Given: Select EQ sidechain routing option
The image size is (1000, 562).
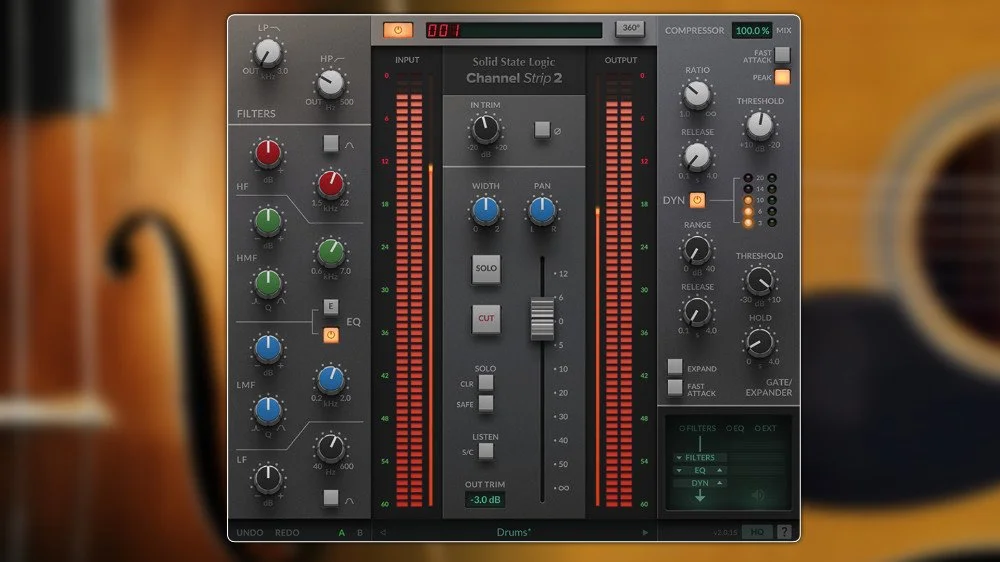Looking at the screenshot, I should click(735, 428).
